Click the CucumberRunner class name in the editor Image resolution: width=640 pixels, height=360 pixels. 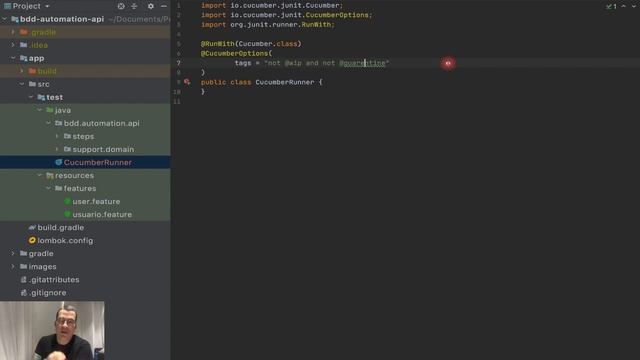284,82
